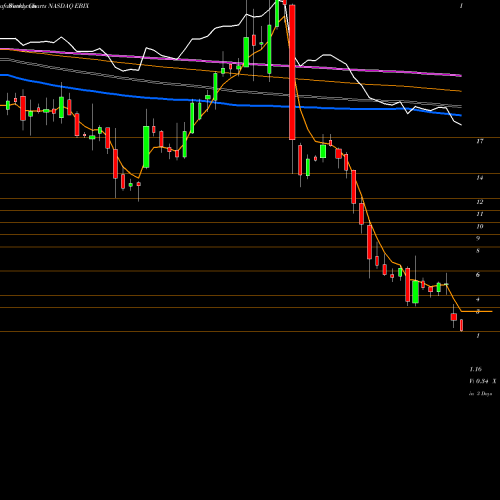Screen dimensions: 500x500
Task: Click the price axis label 10
Action: [x=480, y=227]
